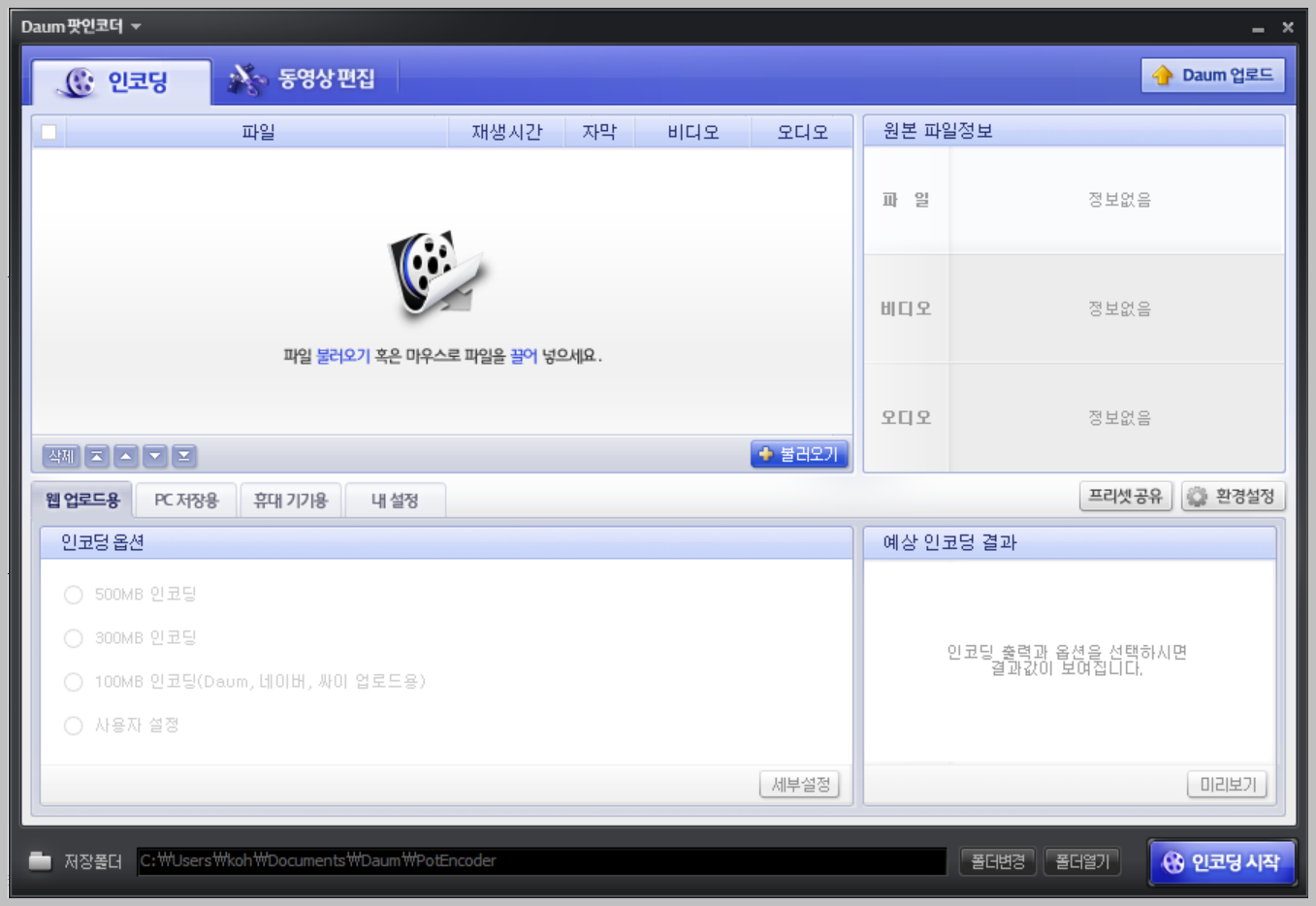
Task: Move item to bottom with double-down arrow icon
Action: coord(184,456)
